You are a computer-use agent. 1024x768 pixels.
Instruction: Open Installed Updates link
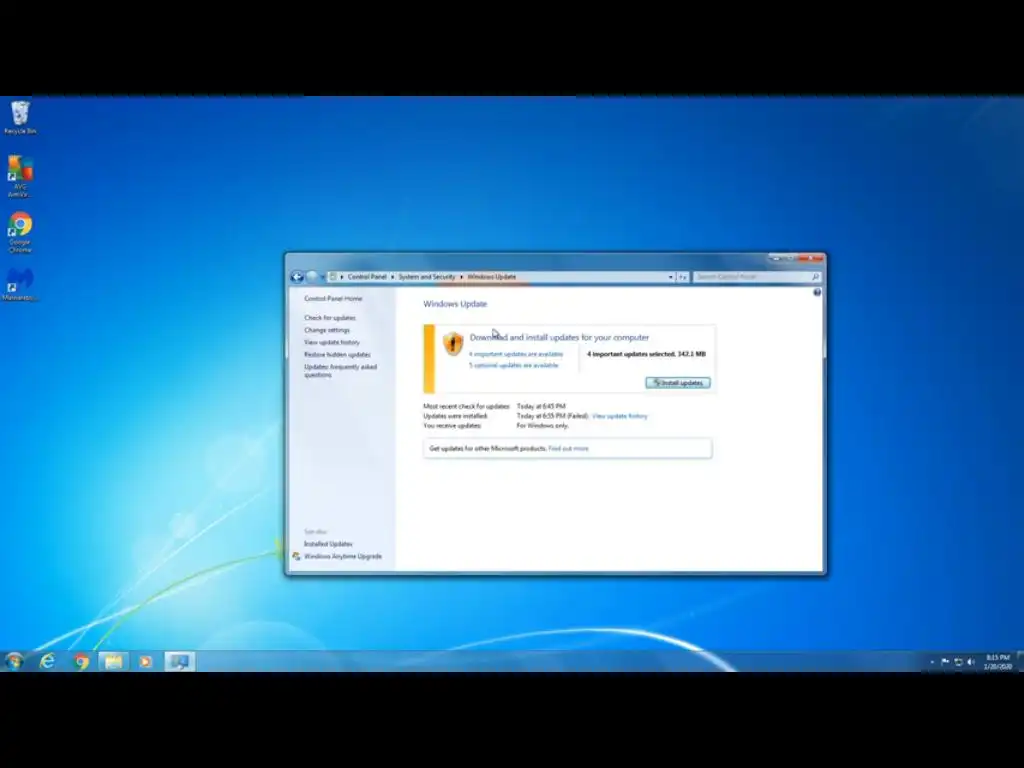click(x=328, y=544)
